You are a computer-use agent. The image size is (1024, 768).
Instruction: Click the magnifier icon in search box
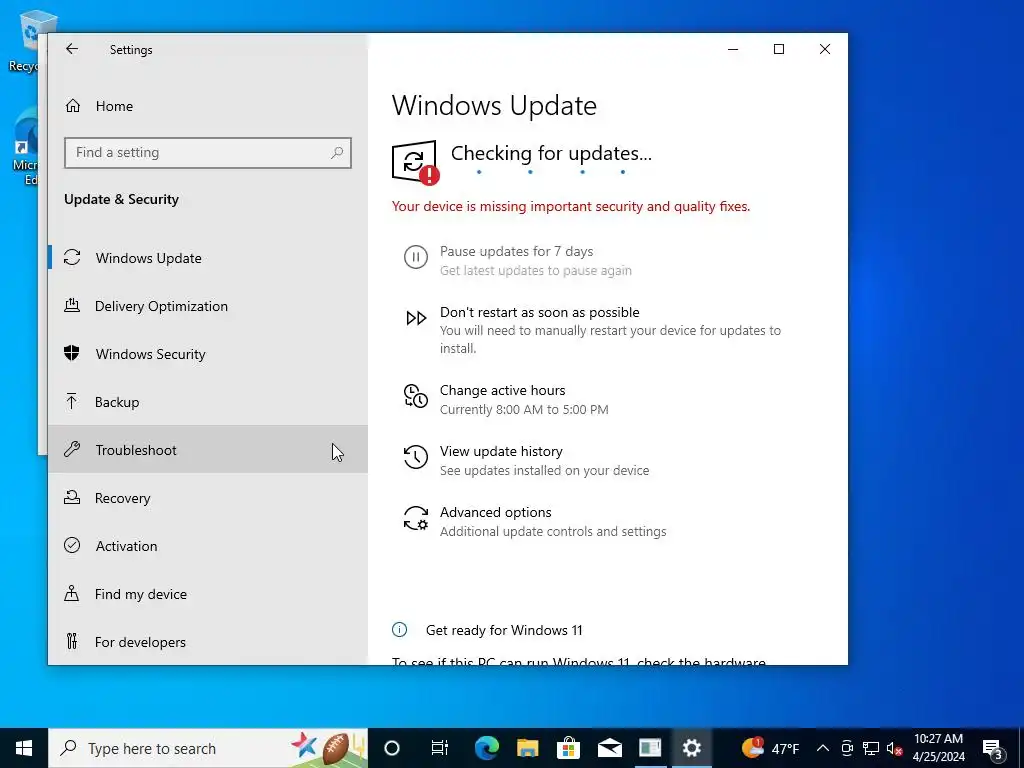coord(337,153)
